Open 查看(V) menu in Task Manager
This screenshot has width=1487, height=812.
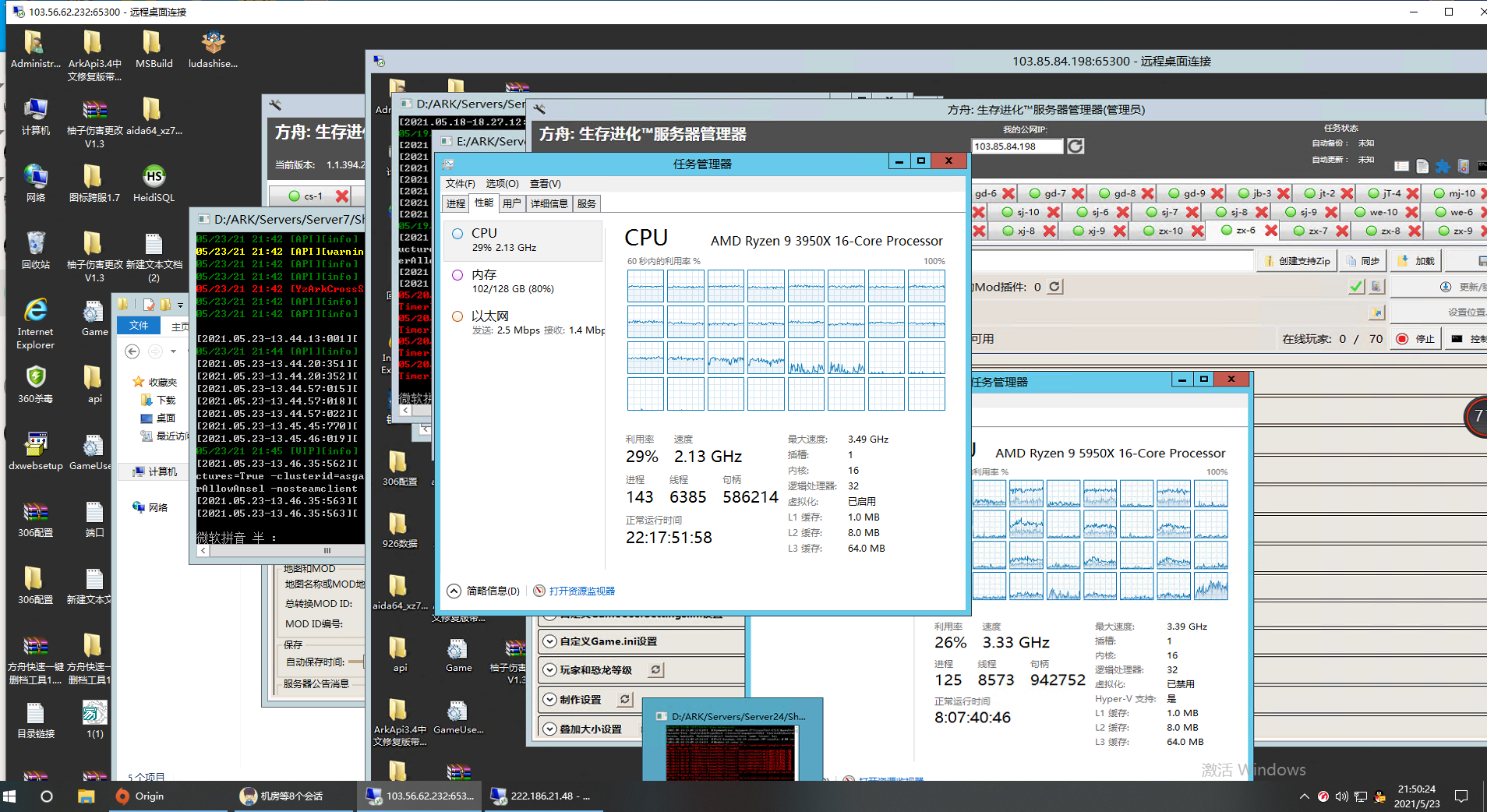tap(545, 183)
